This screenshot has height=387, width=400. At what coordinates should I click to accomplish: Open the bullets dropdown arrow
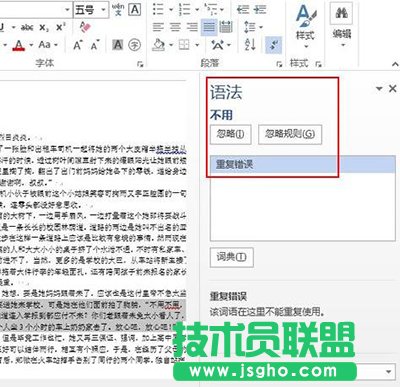point(171,10)
